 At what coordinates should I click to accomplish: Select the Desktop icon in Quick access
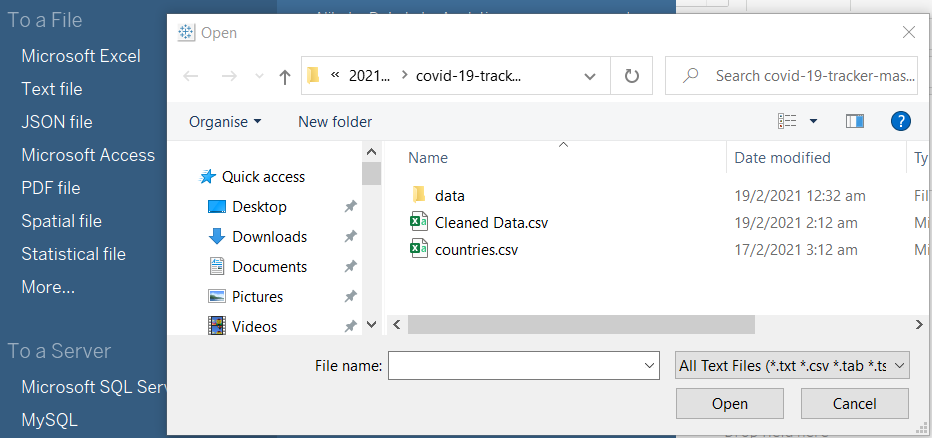pyautogui.click(x=217, y=207)
